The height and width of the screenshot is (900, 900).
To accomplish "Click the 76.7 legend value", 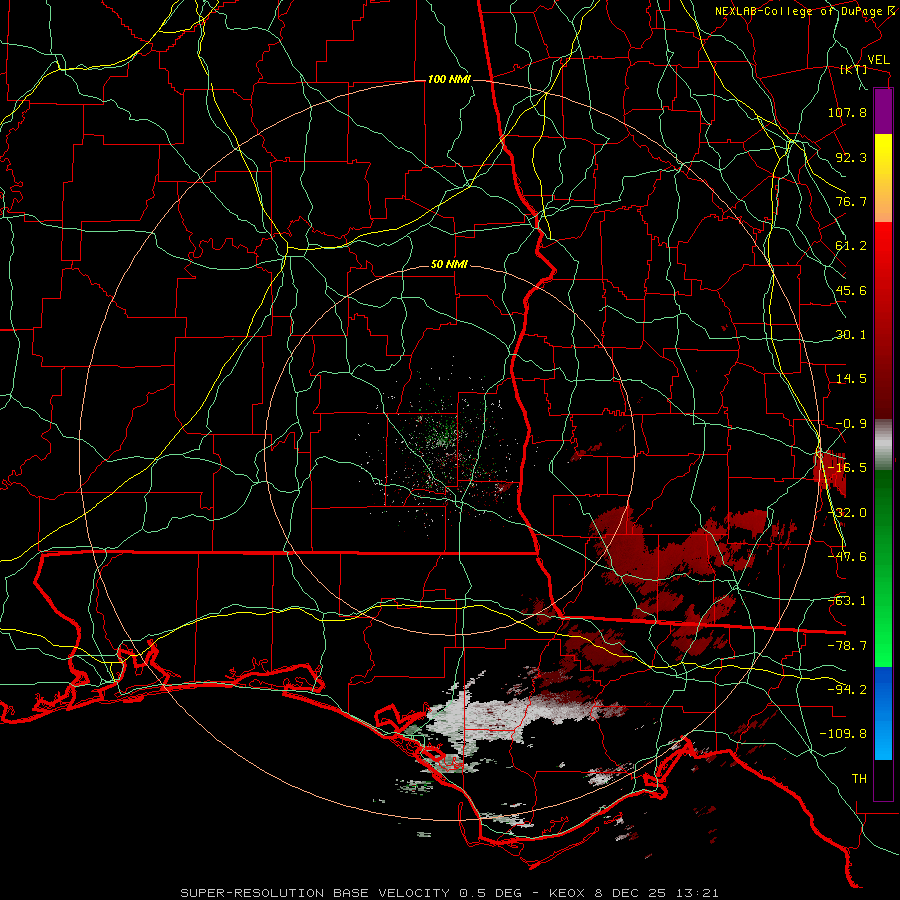I will [851, 201].
